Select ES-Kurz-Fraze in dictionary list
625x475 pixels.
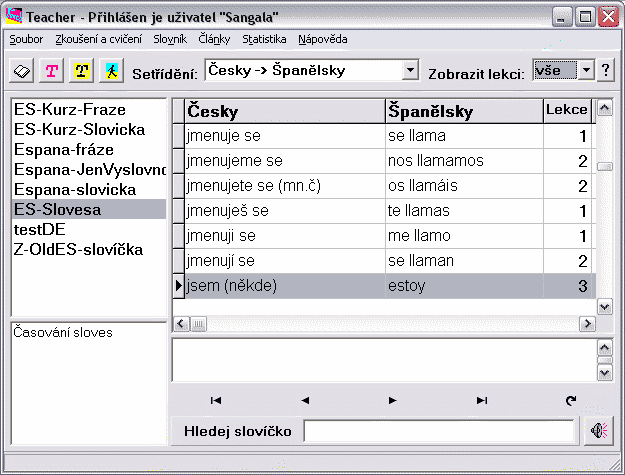coord(89,109)
